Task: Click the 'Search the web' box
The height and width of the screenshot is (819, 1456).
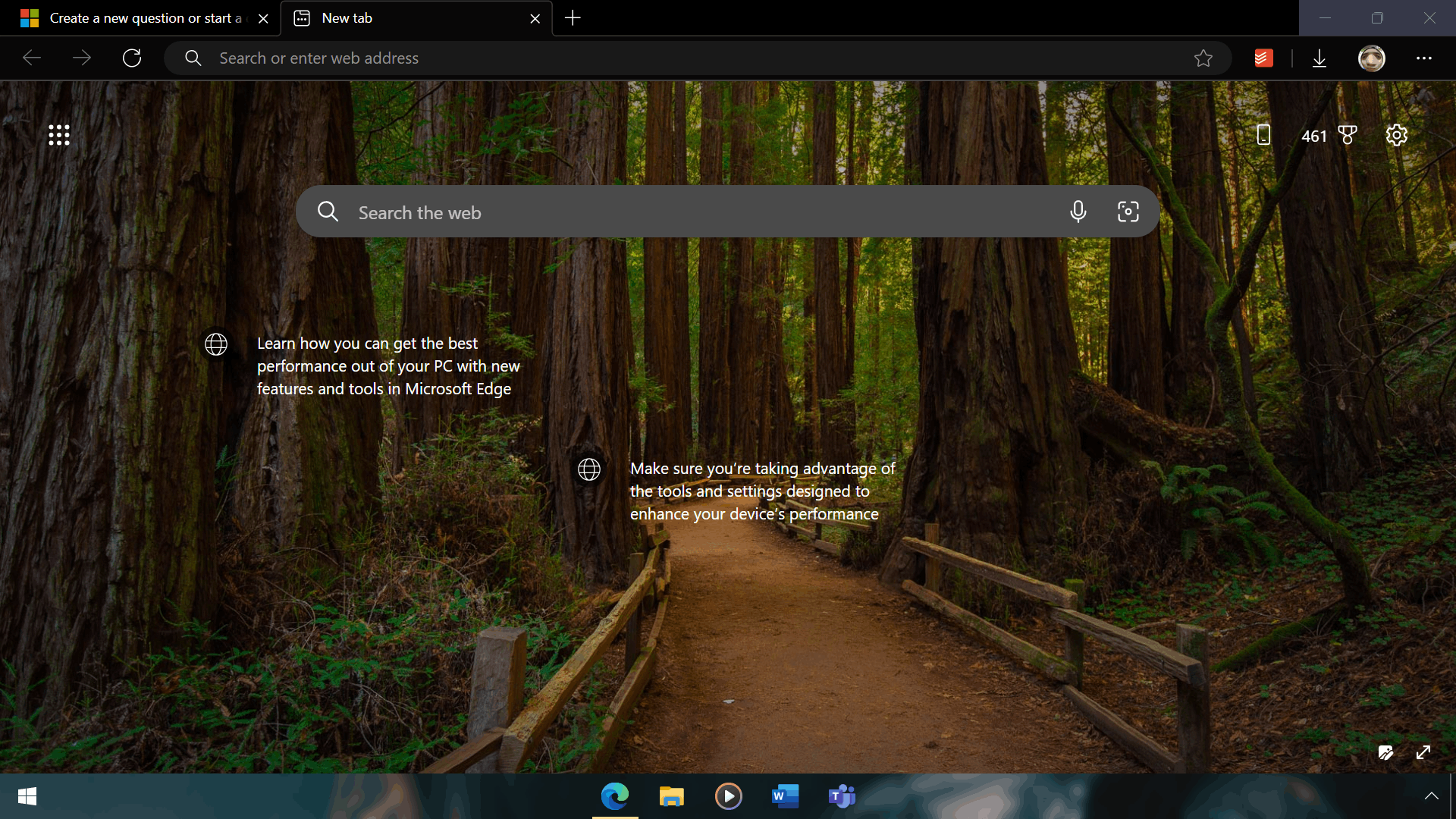Action: (682, 212)
